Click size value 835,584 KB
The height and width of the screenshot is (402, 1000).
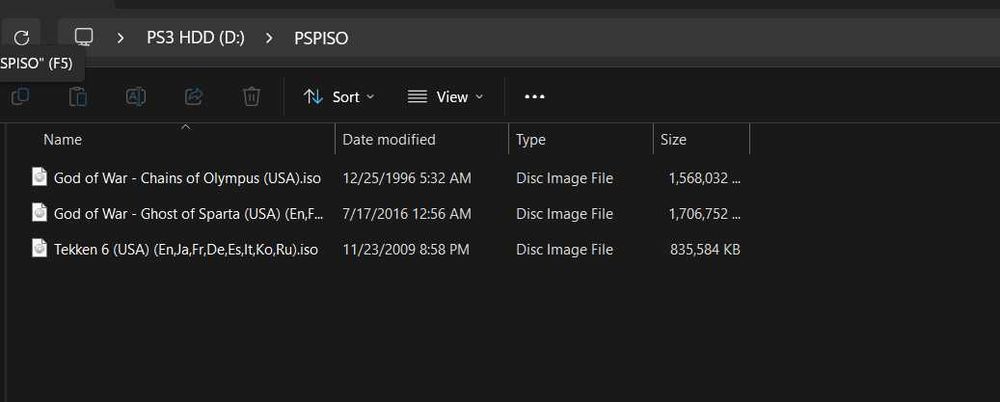705,249
